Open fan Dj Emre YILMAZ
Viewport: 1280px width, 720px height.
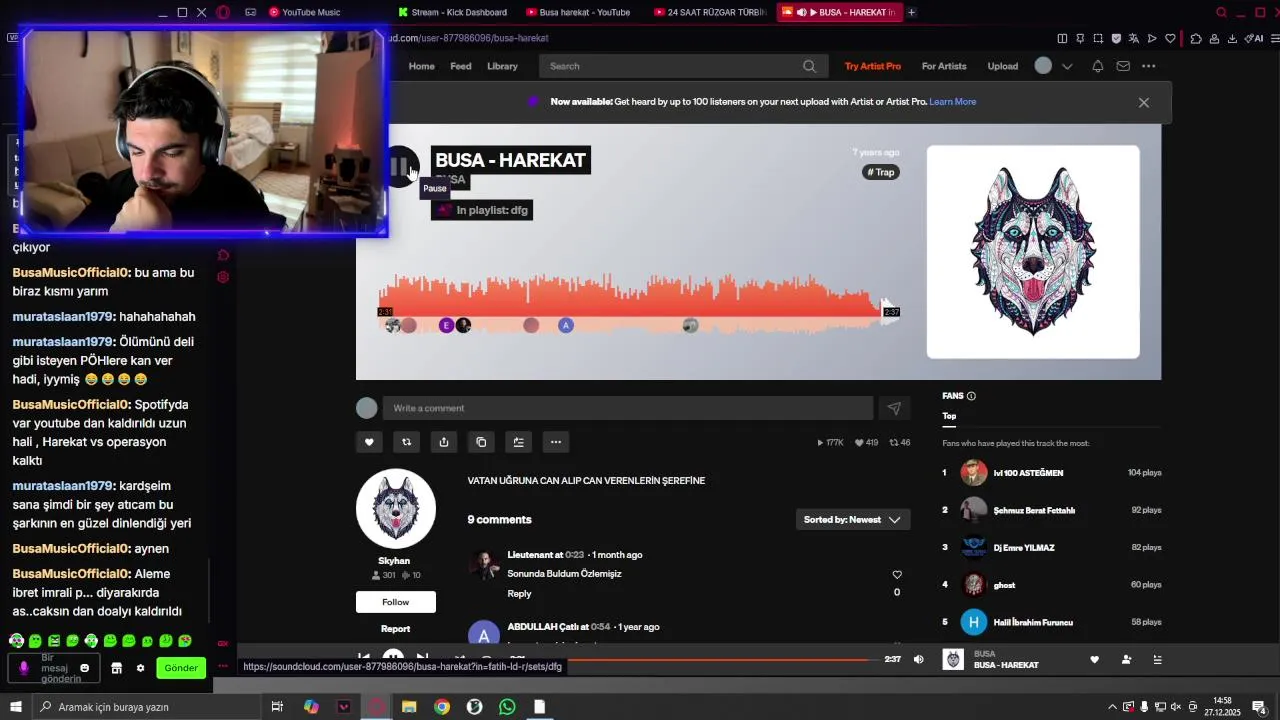(1024, 548)
